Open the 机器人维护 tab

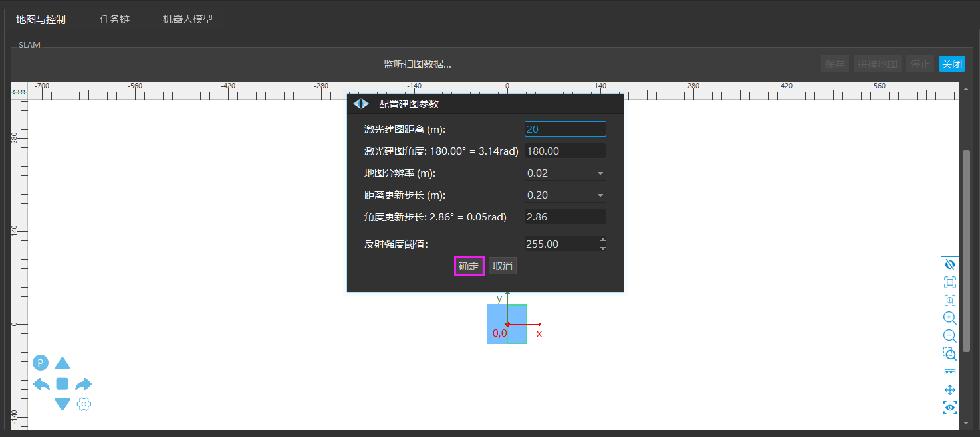(x=187, y=20)
